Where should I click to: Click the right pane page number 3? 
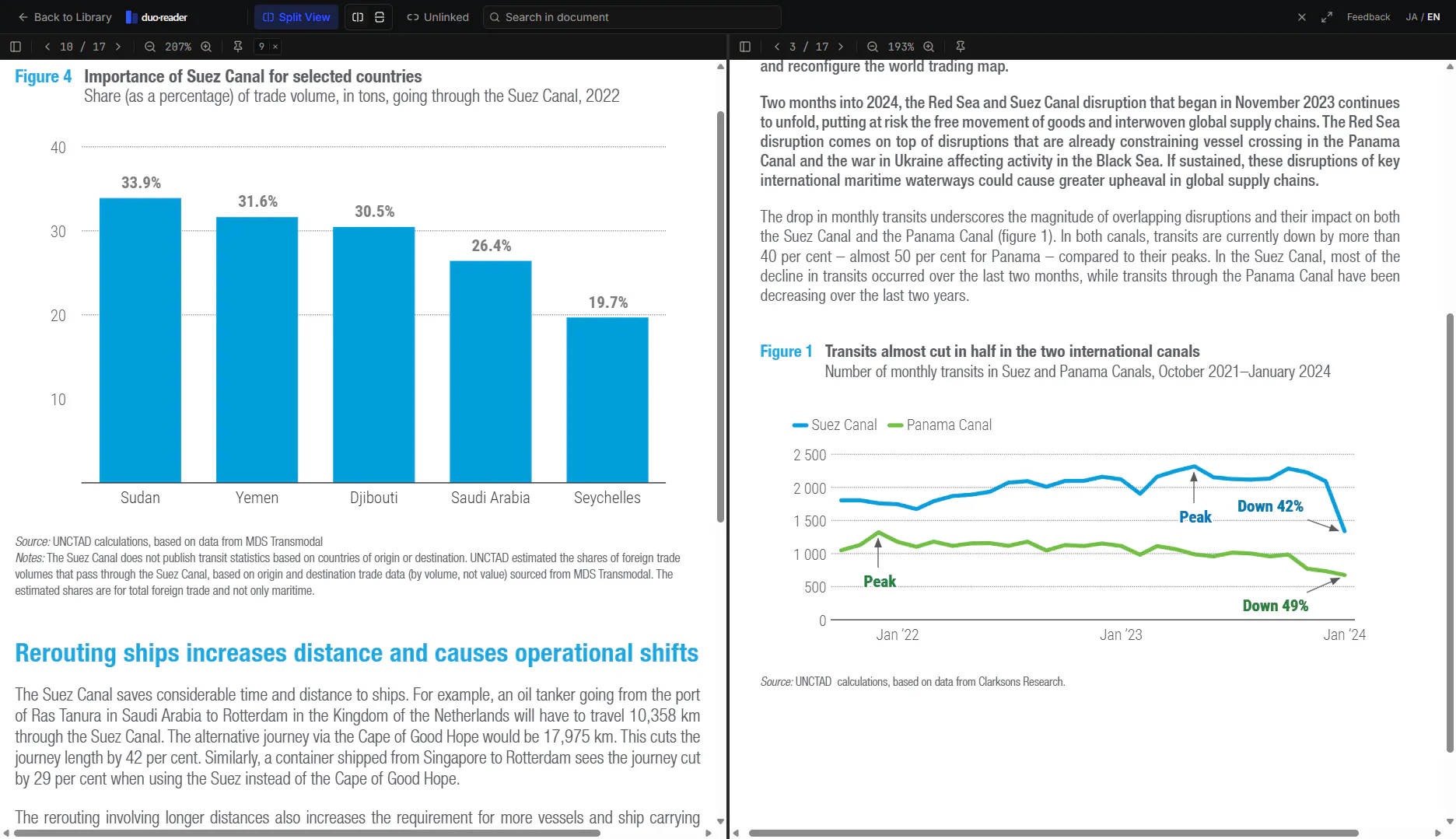pyautogui.click(x=793, y=47)
